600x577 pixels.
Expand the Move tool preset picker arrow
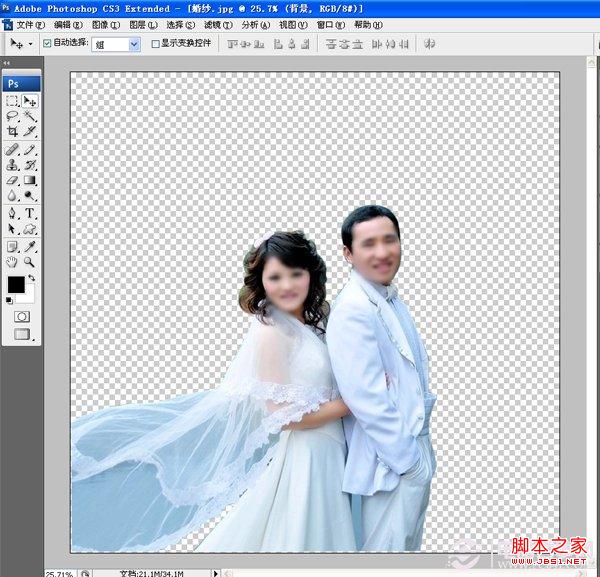[31, 44]
